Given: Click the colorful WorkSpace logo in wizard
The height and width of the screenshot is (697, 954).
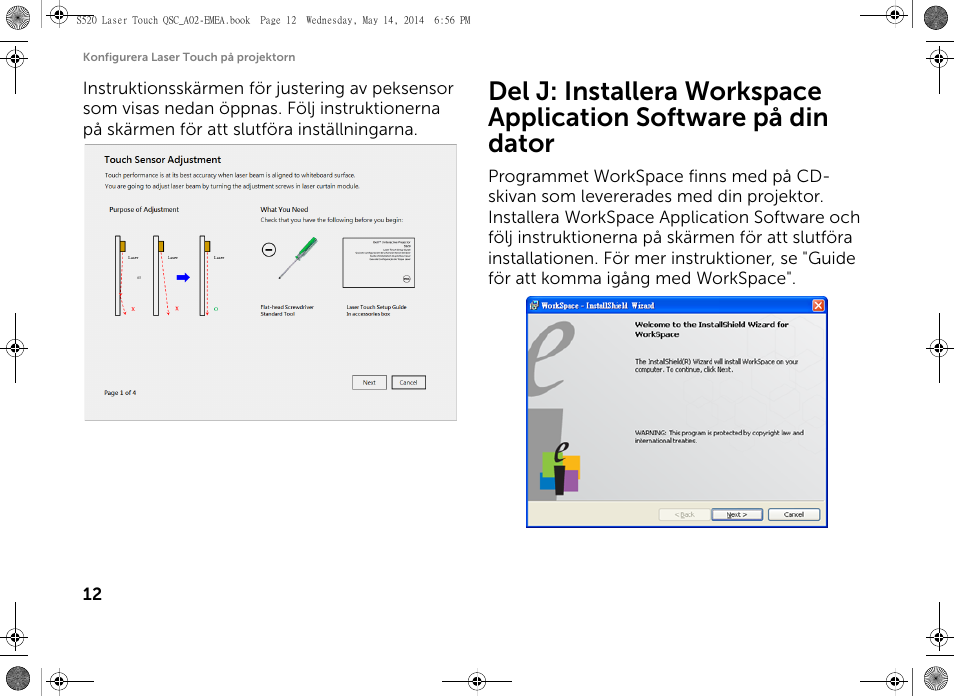Looking at the screenshot, I should click(560, 468).
